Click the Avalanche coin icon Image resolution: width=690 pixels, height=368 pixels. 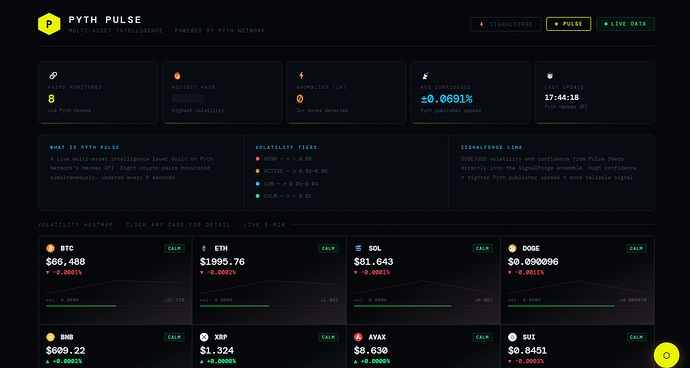point(358,337)
